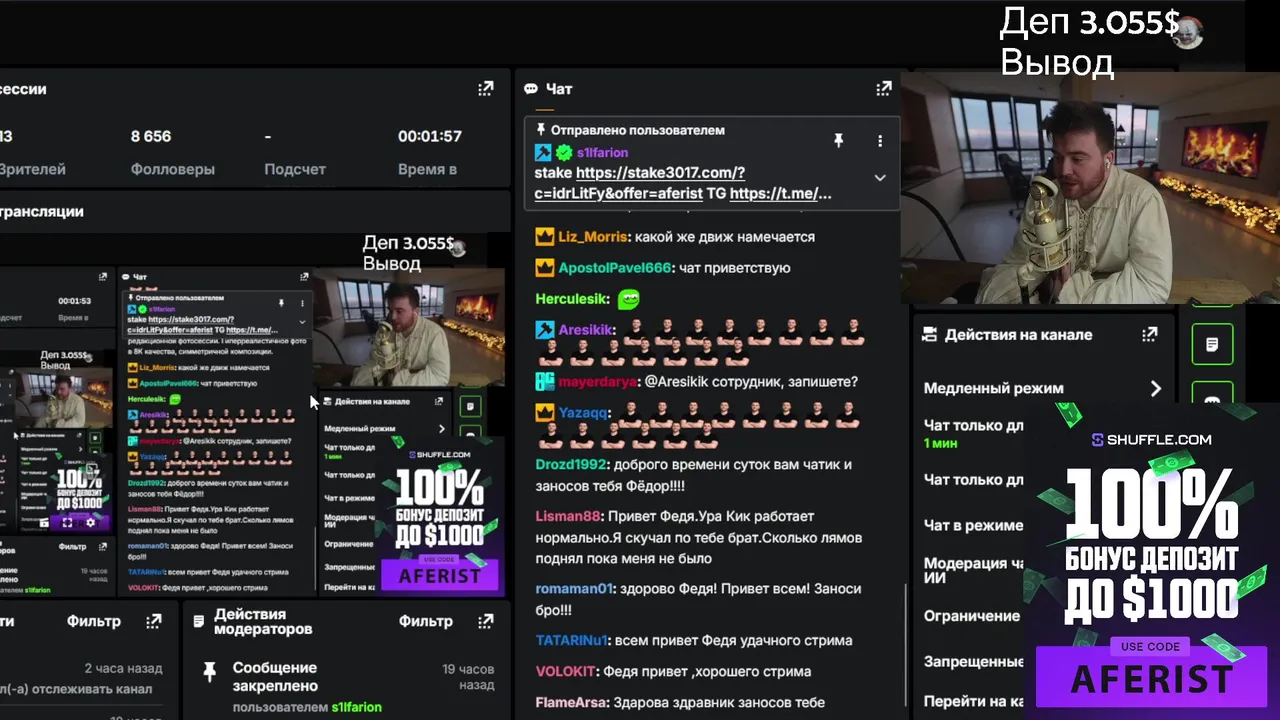Select username VOLOKIT in chat
The image size is (1280, 720).
tap(565, 671)
